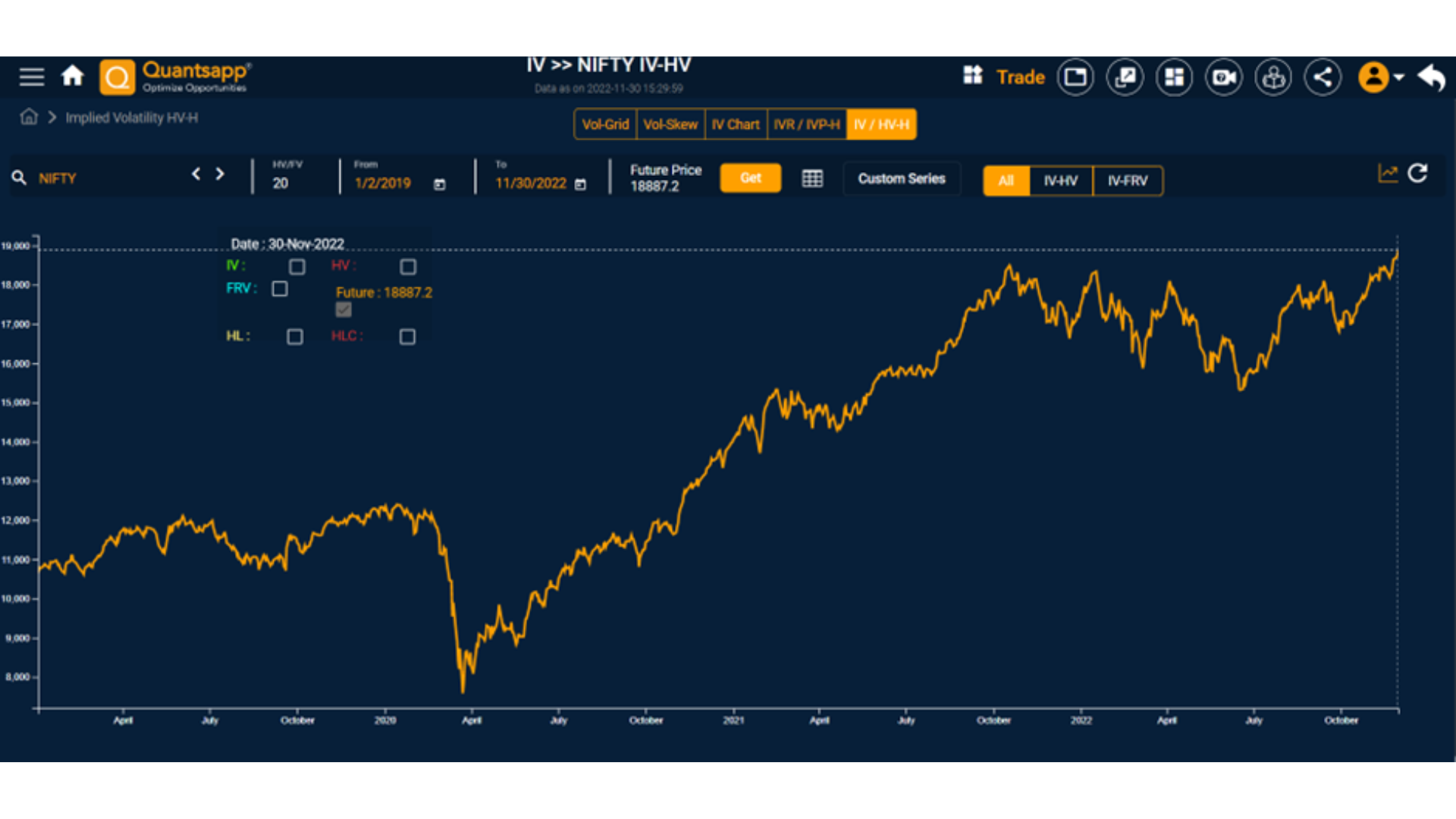
Task: Open the line chart settings icon
Action: click(x=1387, y=174)
